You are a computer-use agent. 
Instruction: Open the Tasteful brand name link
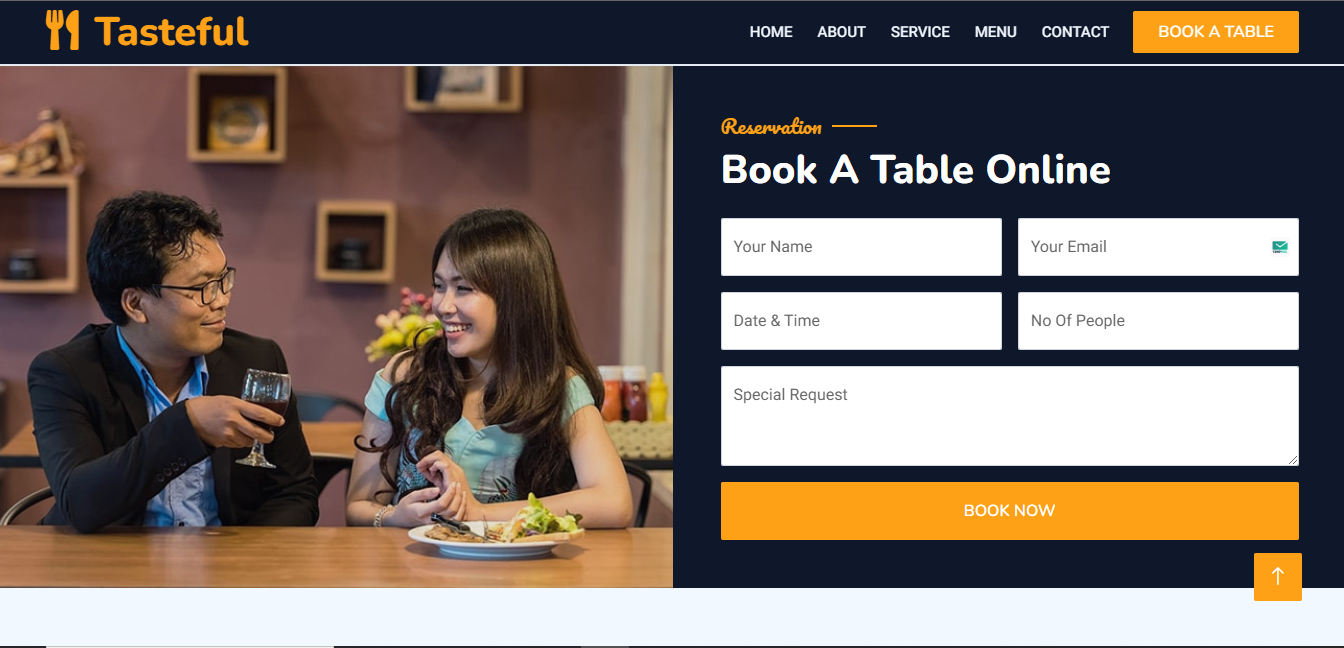pyautogui.click(x=171, y=31)
